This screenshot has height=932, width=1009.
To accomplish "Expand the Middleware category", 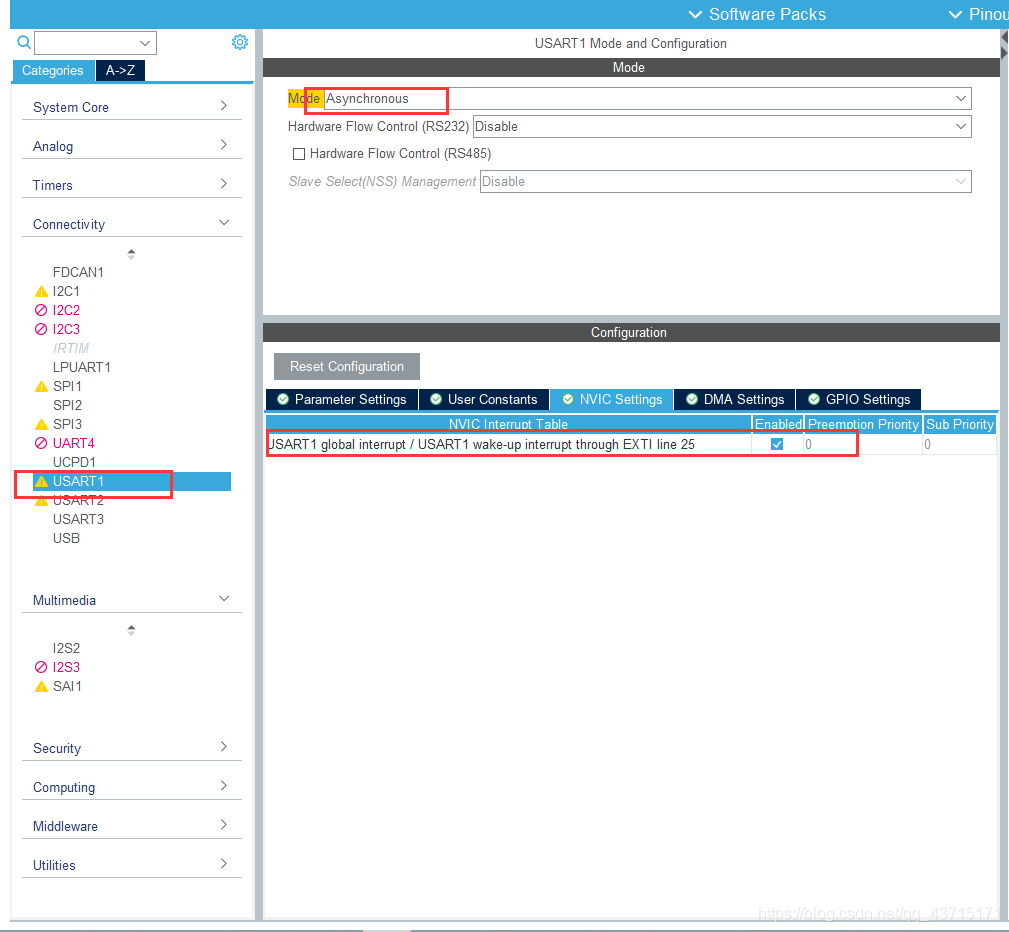I will tap(132, 826).
